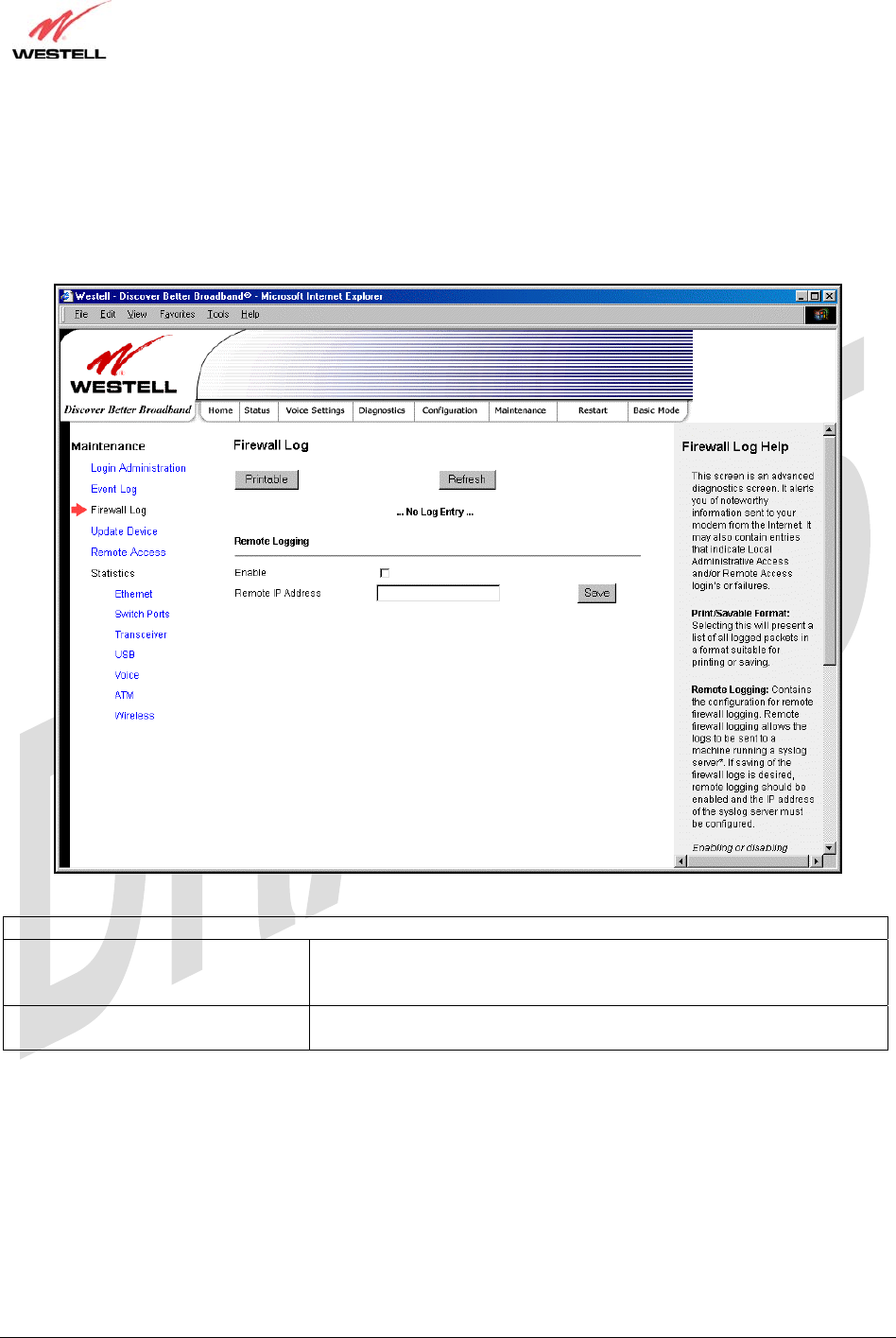Close the Internet Explorer window
Viewport: 896px width, 1338px height.
point(830,296)
